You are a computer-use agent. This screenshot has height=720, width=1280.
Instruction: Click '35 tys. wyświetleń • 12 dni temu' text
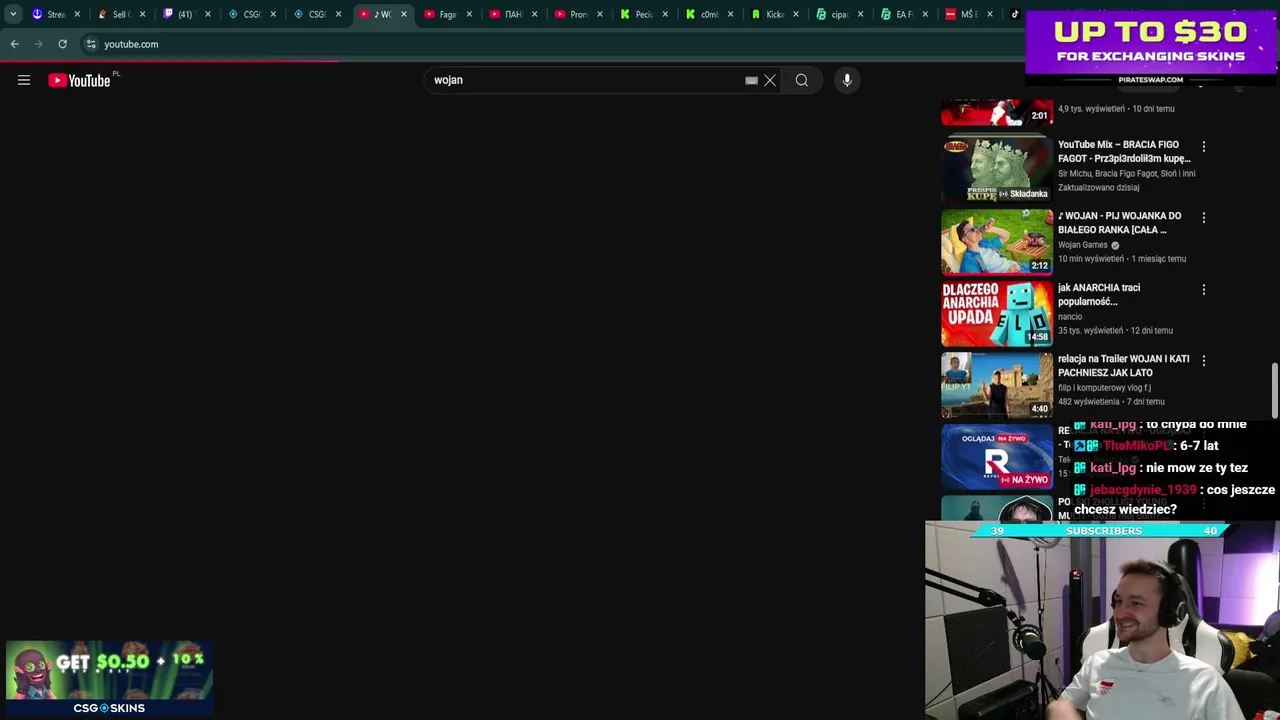pyautogui.click(x=1115, y=331)
